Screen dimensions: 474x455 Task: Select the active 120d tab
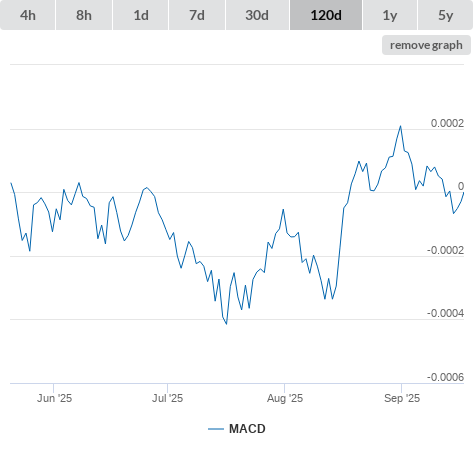[326, 15]
